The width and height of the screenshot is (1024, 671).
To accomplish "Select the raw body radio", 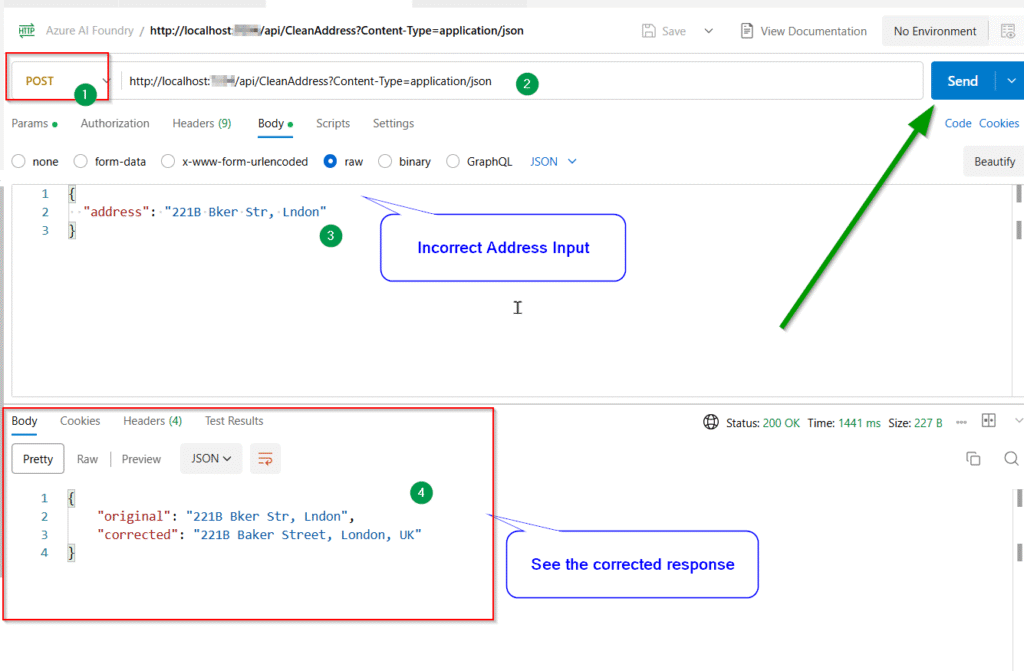I will click(330, 161).
